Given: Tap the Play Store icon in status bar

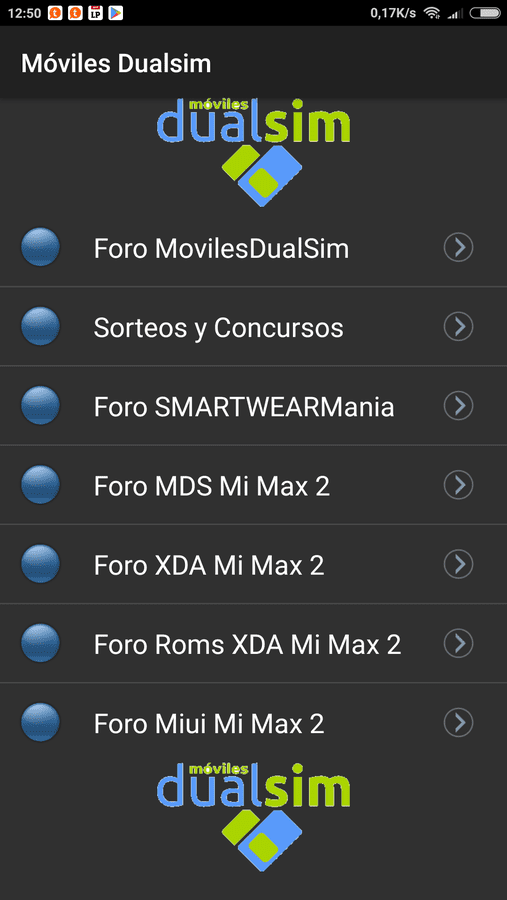Looking at the screenshot, I should [x=116, y=13].
